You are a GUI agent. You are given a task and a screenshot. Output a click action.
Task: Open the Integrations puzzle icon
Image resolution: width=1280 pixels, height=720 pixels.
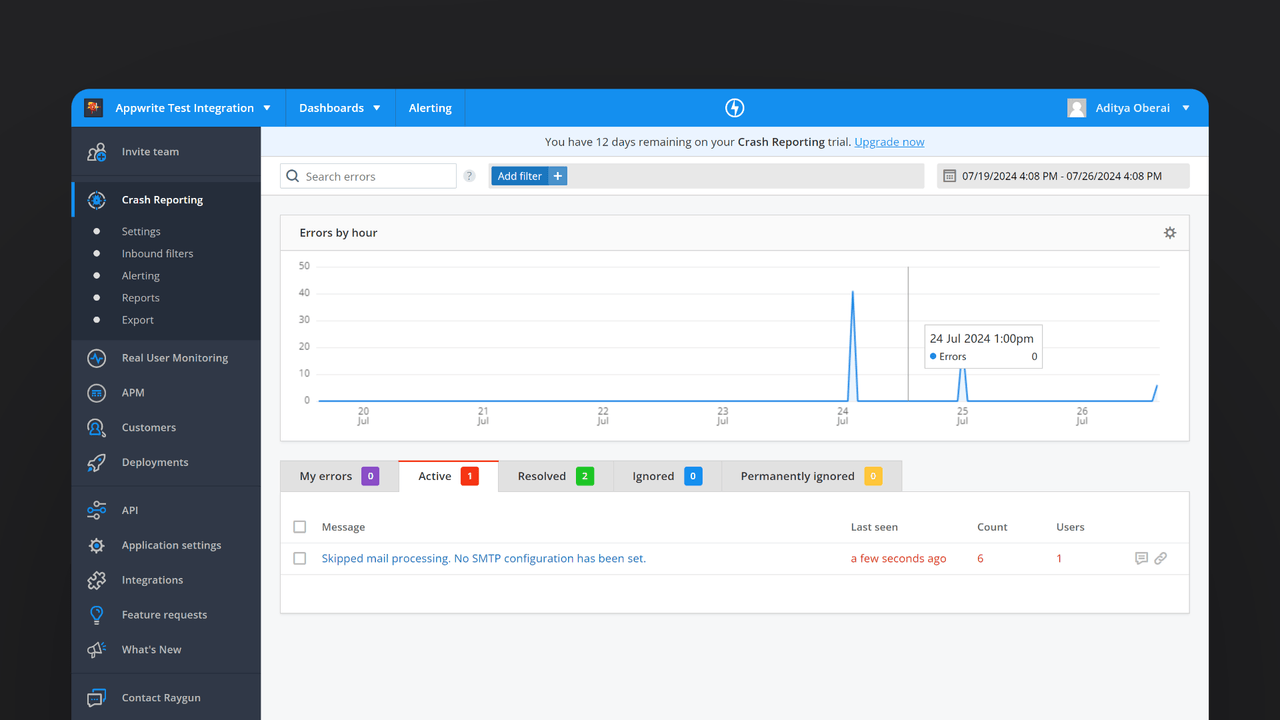click(97, 580)
